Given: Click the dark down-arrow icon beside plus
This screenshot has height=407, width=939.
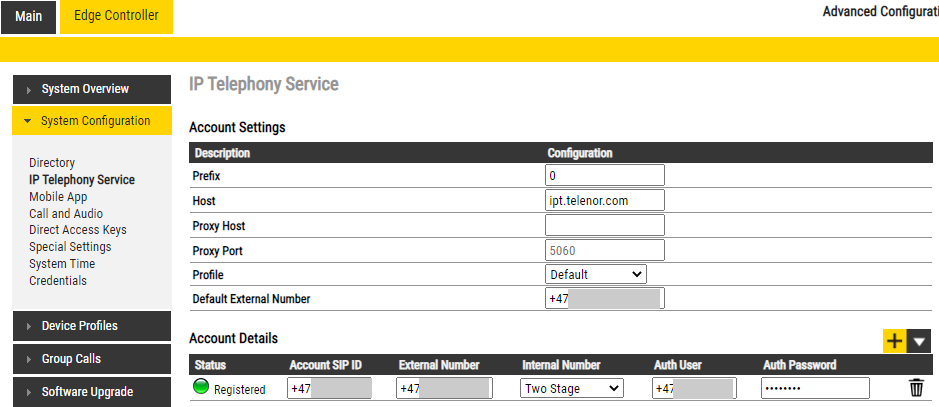Looking at the screenshot, I should [x=919, y=341].
